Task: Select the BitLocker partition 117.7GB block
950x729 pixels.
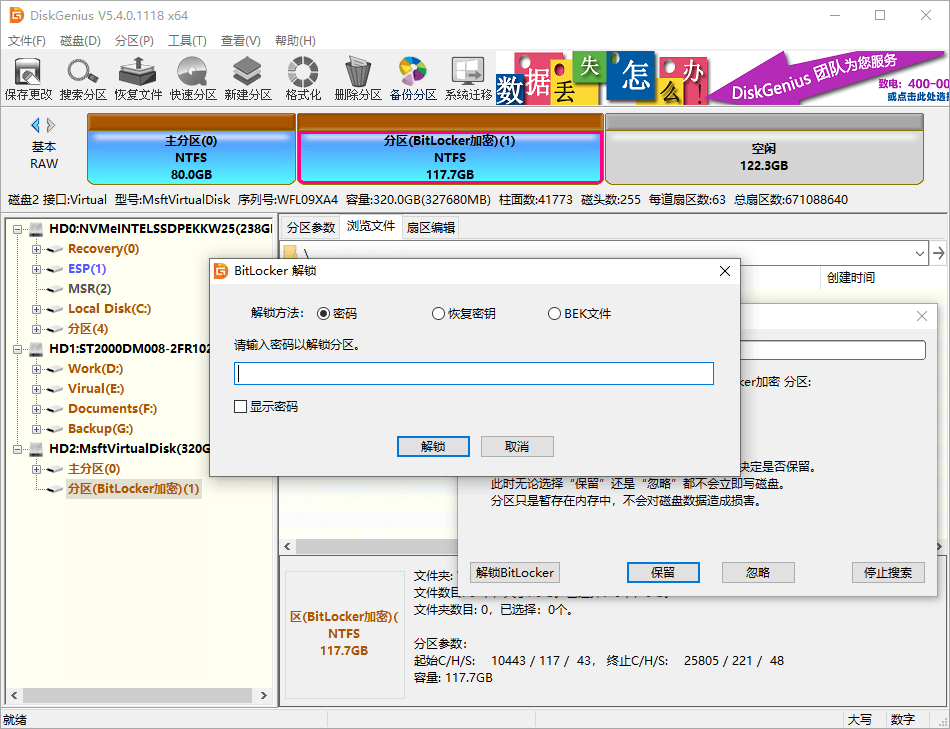Action: (450, 149)
